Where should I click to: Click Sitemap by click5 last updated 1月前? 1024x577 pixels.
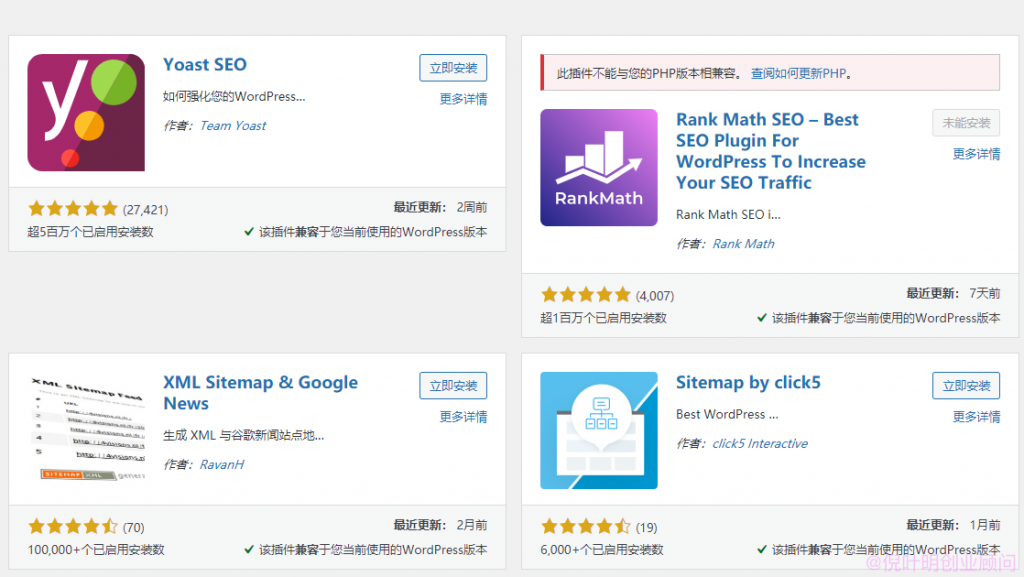(x=953, y=525)
